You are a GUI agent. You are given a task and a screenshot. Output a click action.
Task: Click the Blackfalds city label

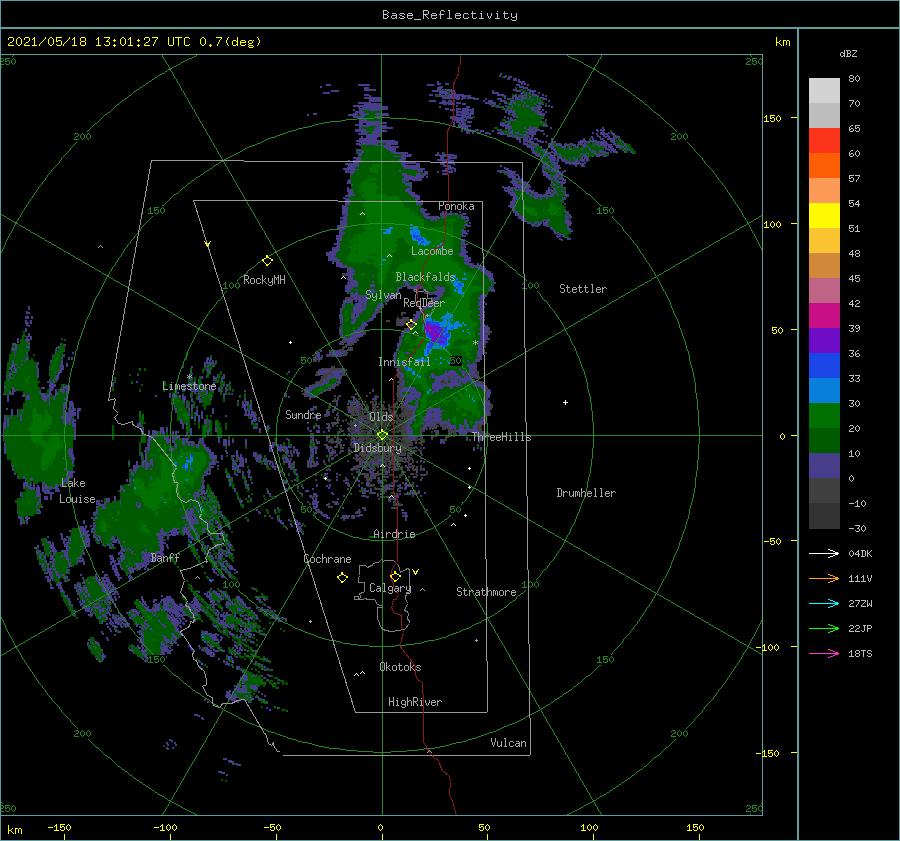[x=425, y=277]
